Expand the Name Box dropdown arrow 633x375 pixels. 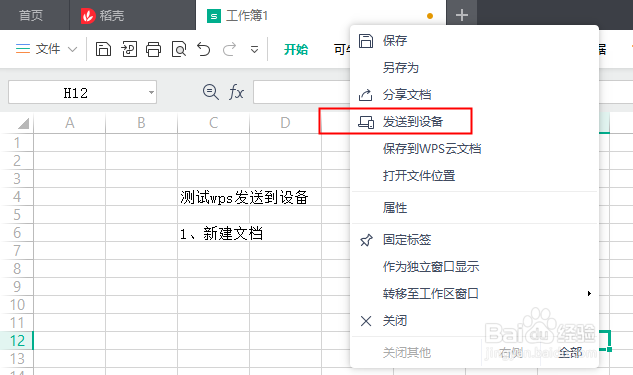click(151, 92)
